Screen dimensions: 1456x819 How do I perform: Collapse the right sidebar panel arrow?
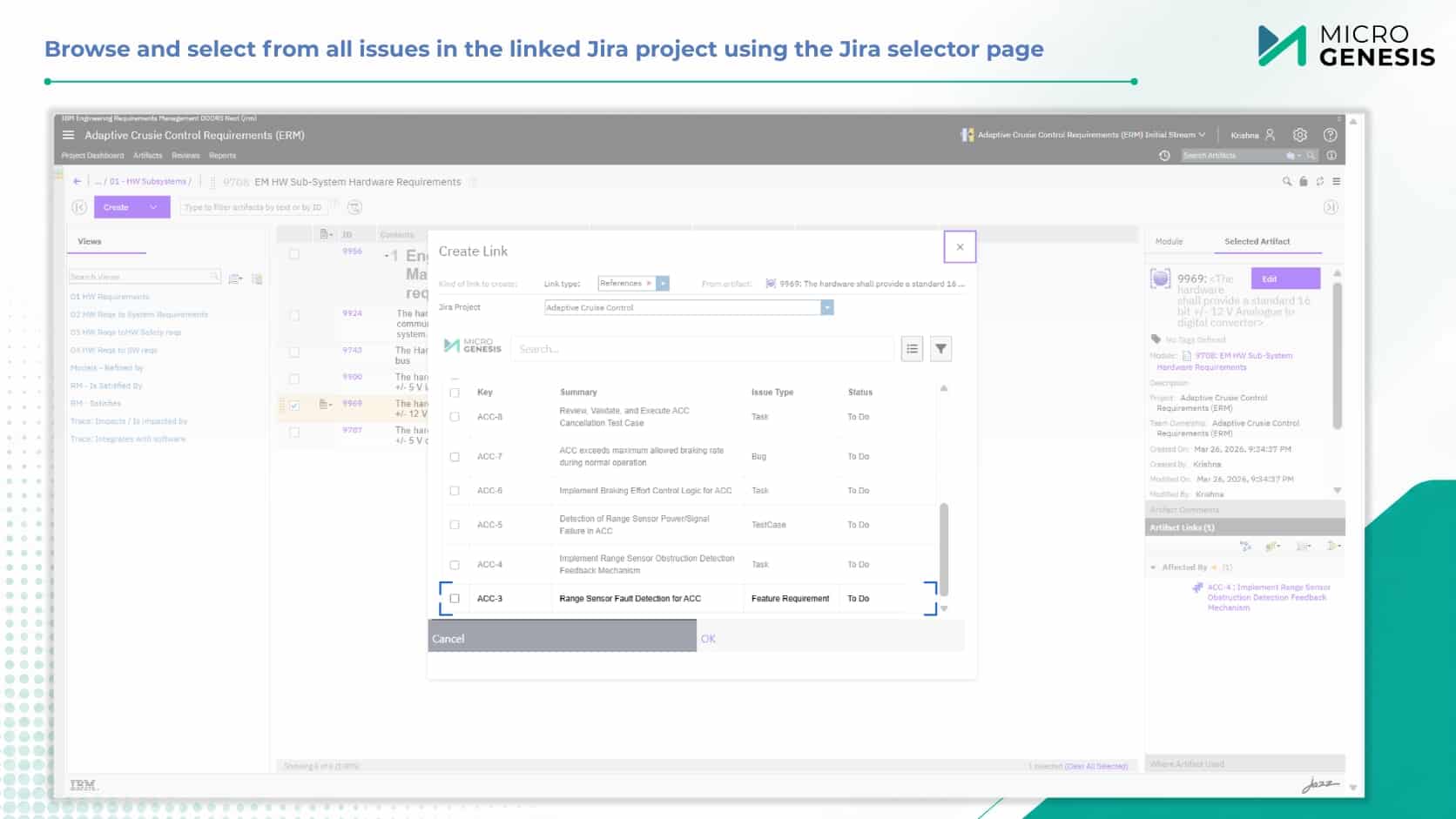click(x=1331, y=207)
